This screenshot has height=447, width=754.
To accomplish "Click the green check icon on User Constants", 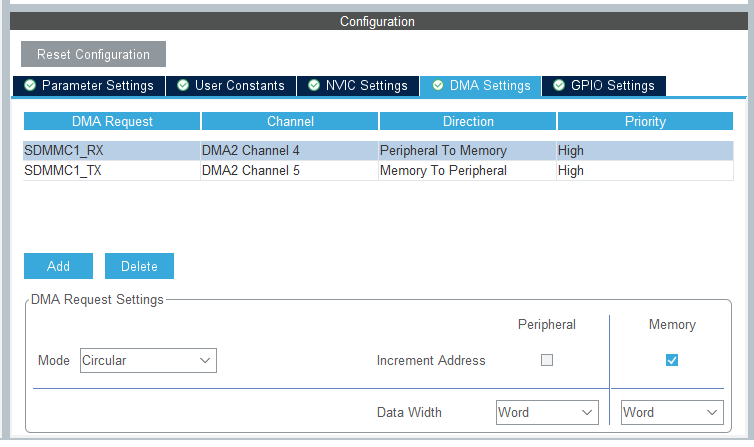I will pyautogui.click(x=183, y=86).
